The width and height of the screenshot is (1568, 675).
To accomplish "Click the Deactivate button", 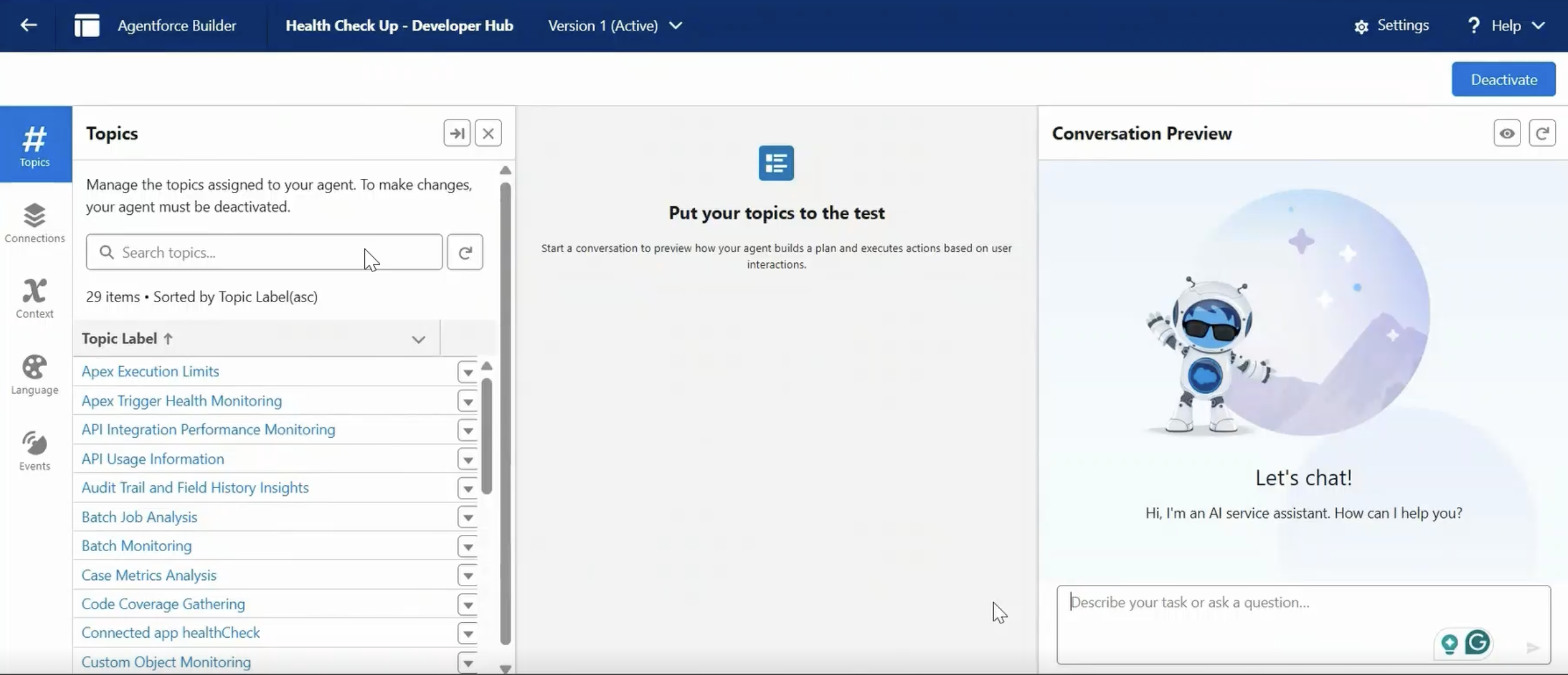I will (x=1503, y=79).
